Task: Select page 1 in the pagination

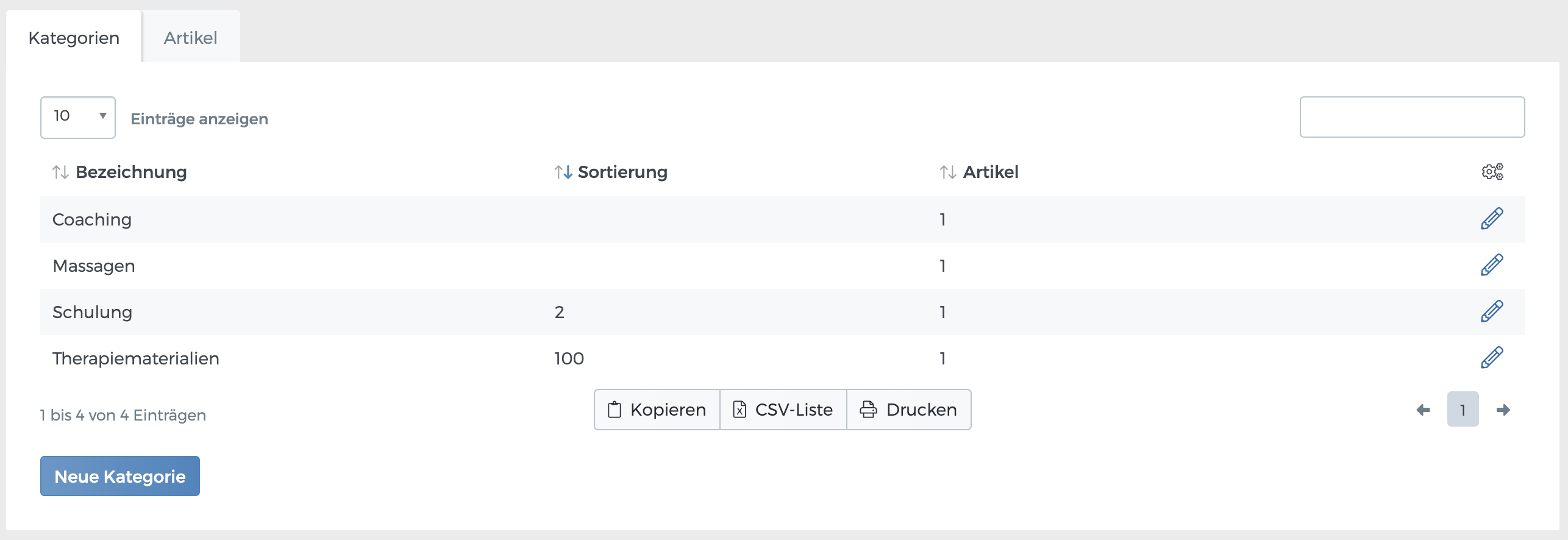Action: pos(1463,410)
